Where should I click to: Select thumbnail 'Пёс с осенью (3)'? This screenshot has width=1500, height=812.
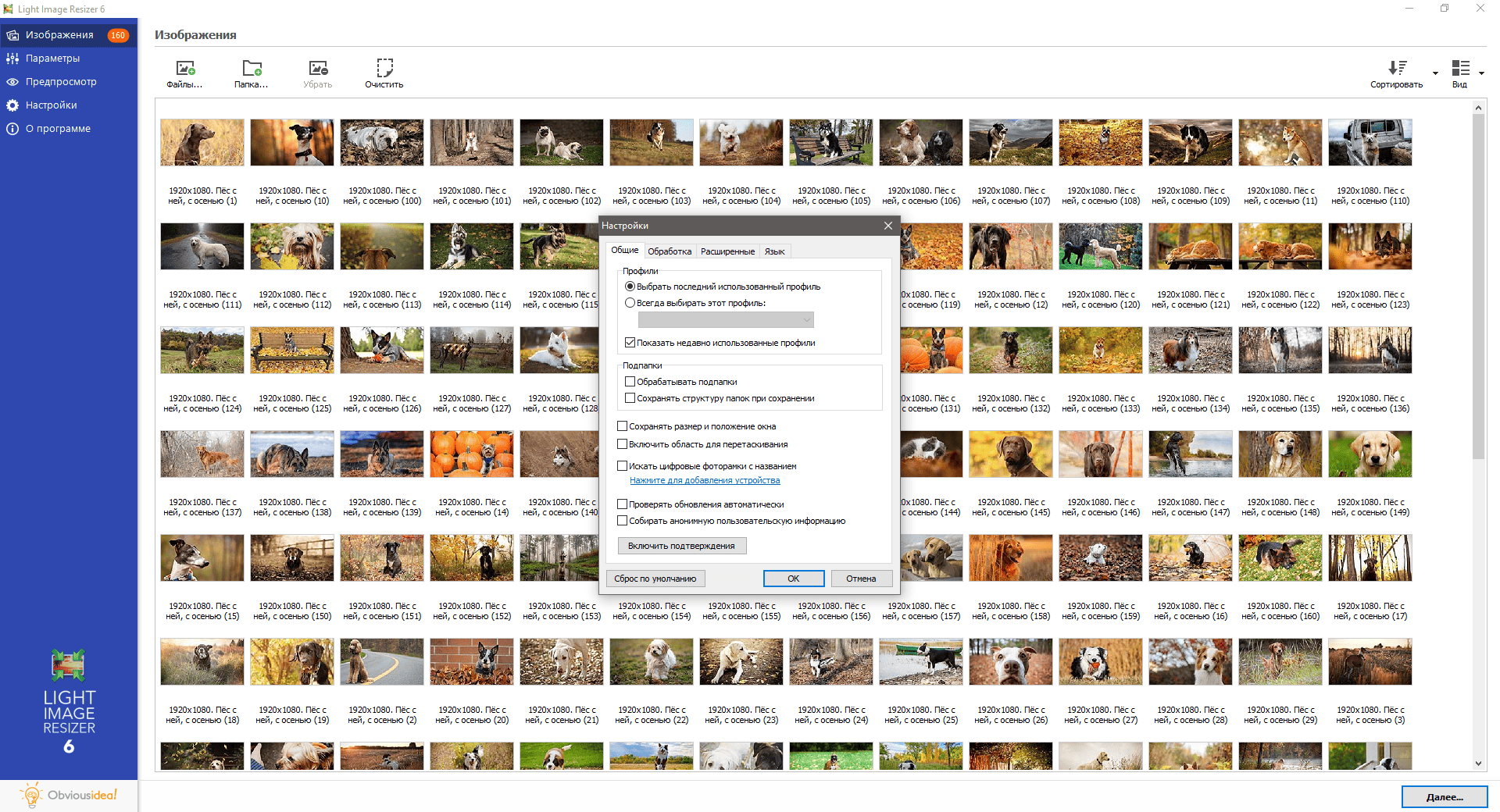coord(1370,662)
